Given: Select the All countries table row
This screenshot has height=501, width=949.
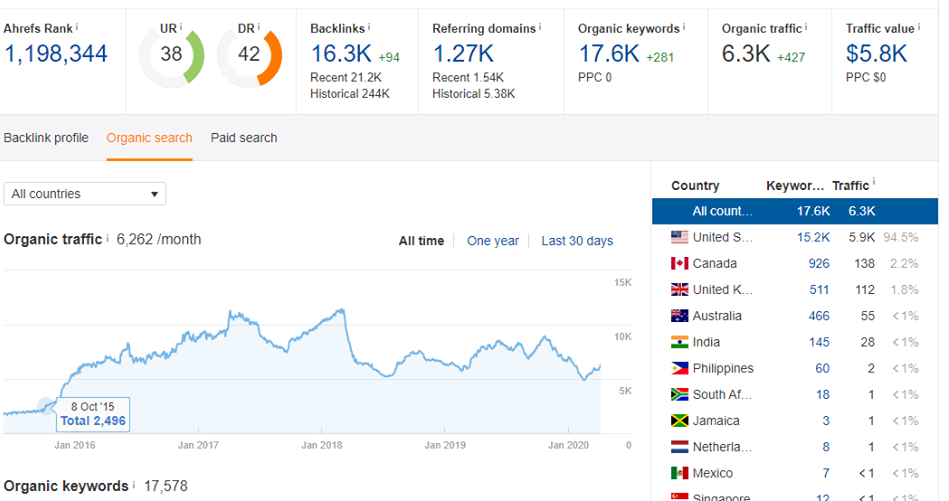Looking at the screenshot, I should [794, 211].
